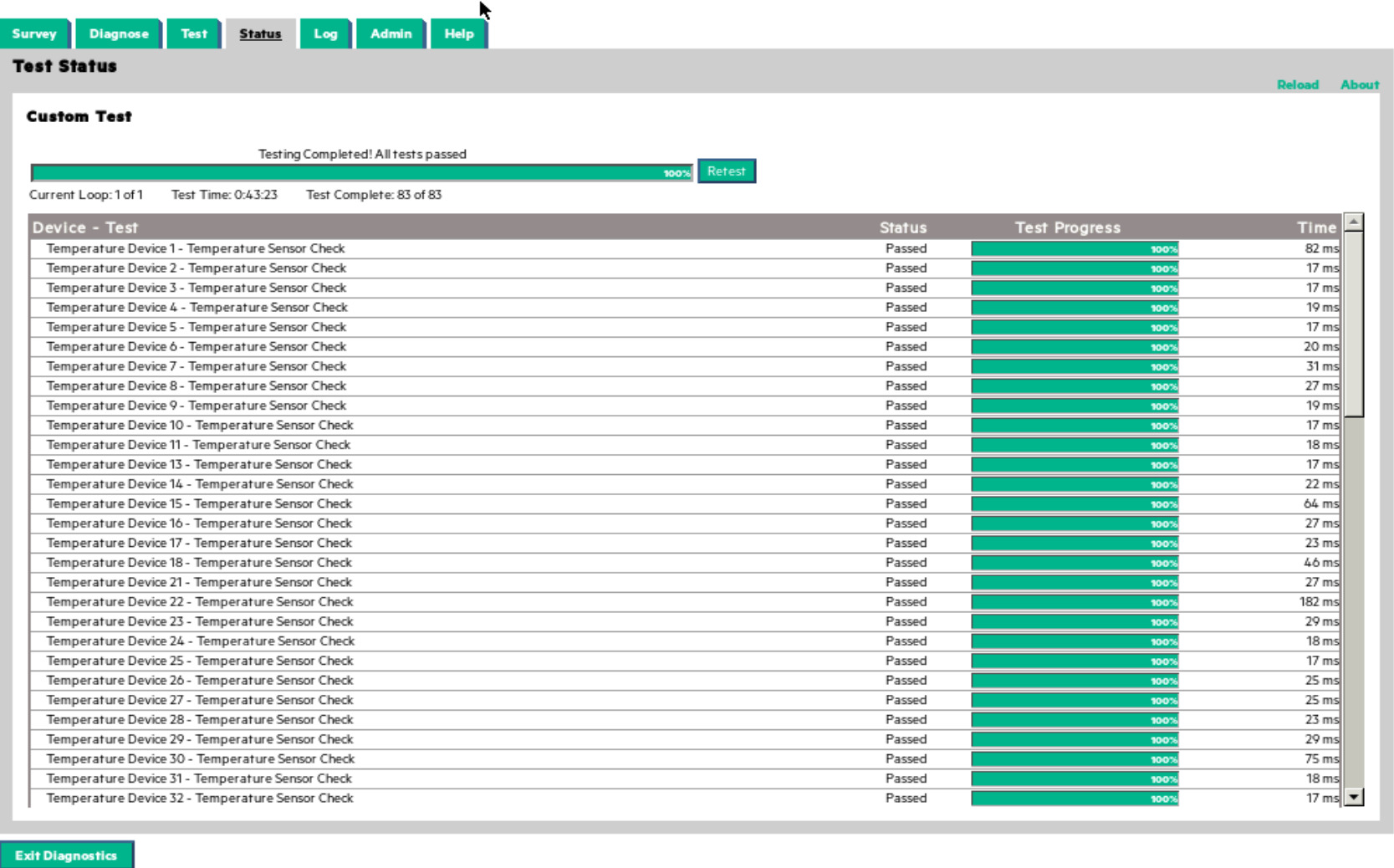Screen dimensions: 1394x868
Task: Select 'Temperature Device 10 - Temperature Sensor Check' row
Action: (x=685, y=426)
